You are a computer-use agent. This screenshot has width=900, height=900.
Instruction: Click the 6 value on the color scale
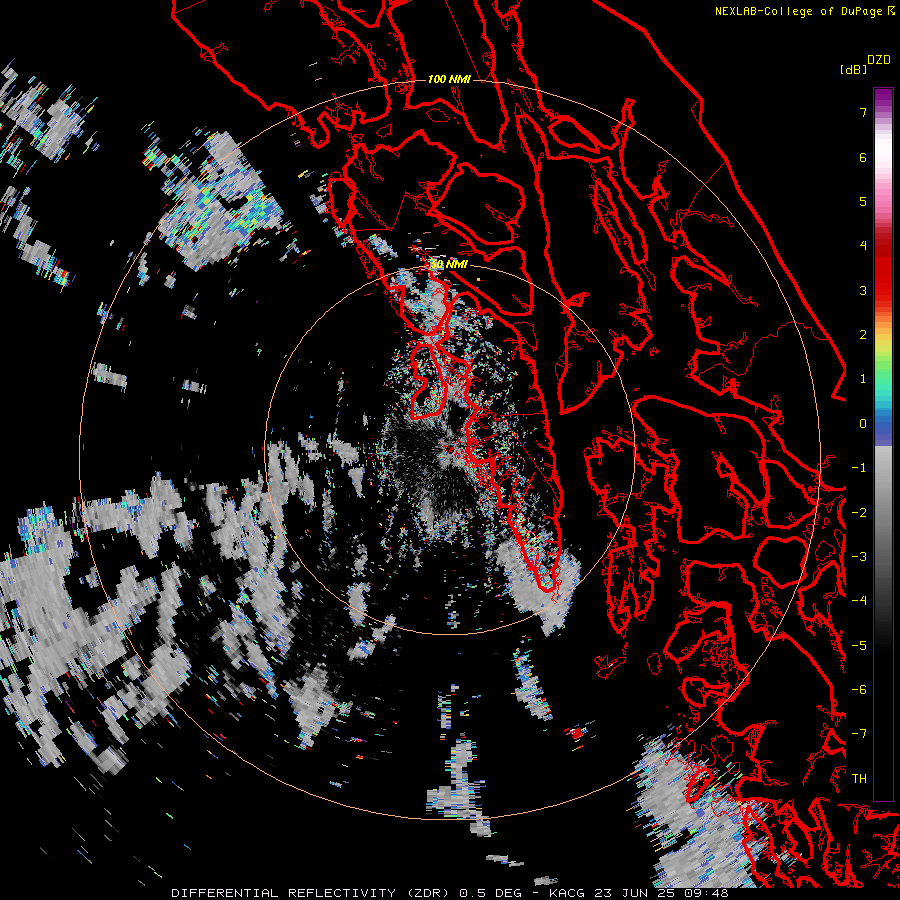coord(863,157)
